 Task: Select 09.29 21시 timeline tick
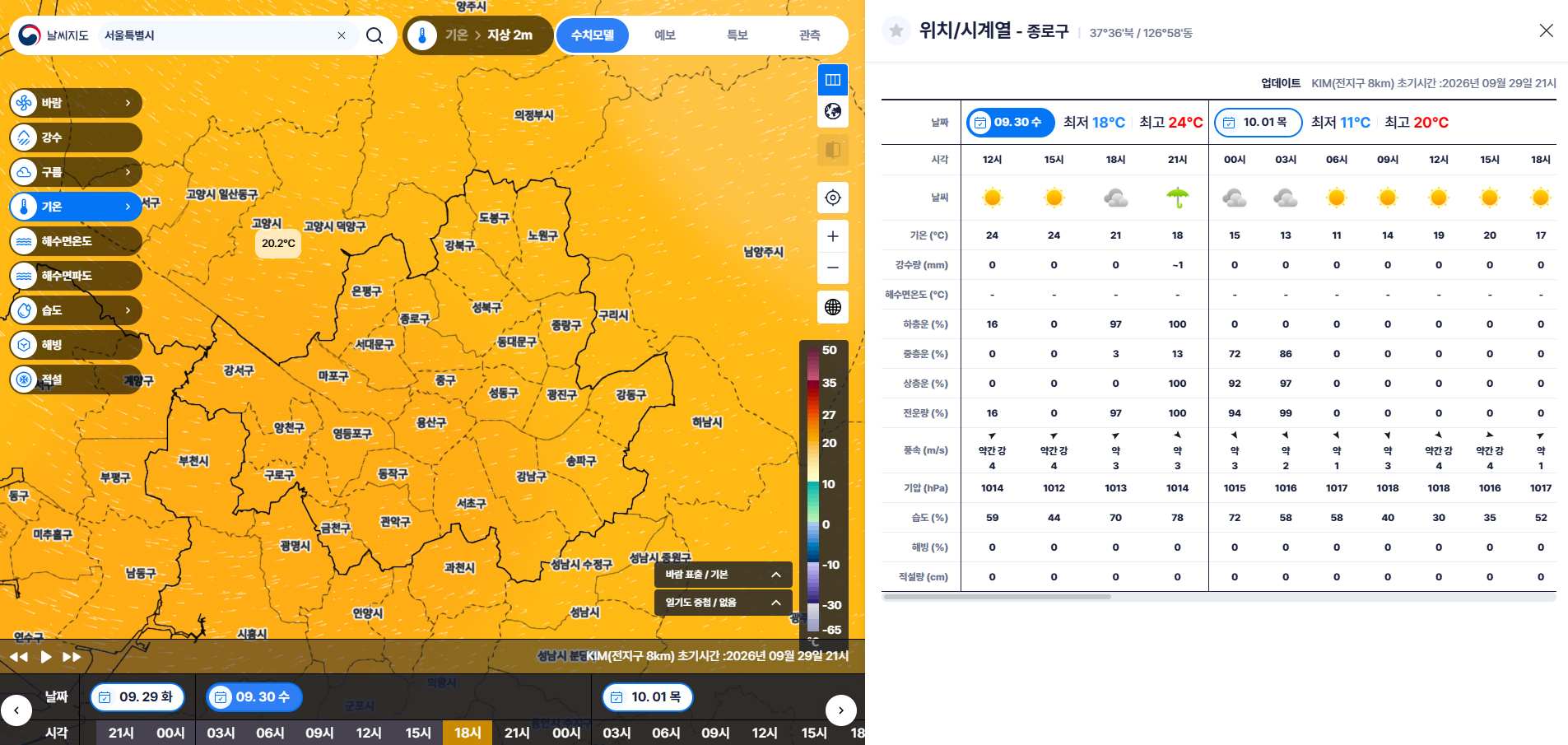pyautogui.click(x=121, y=733)
